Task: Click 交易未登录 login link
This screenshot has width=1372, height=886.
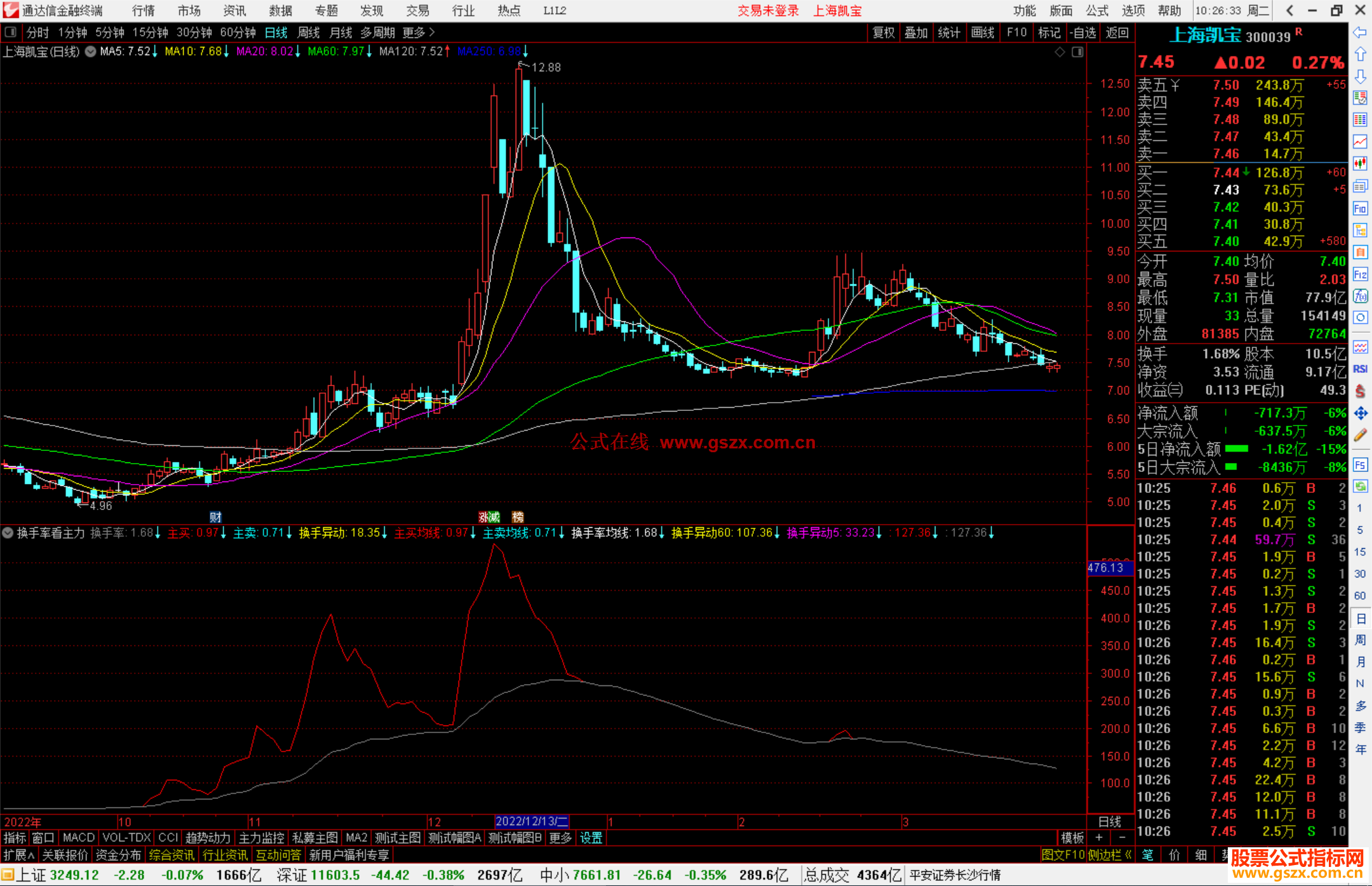Action: (768, 11)
